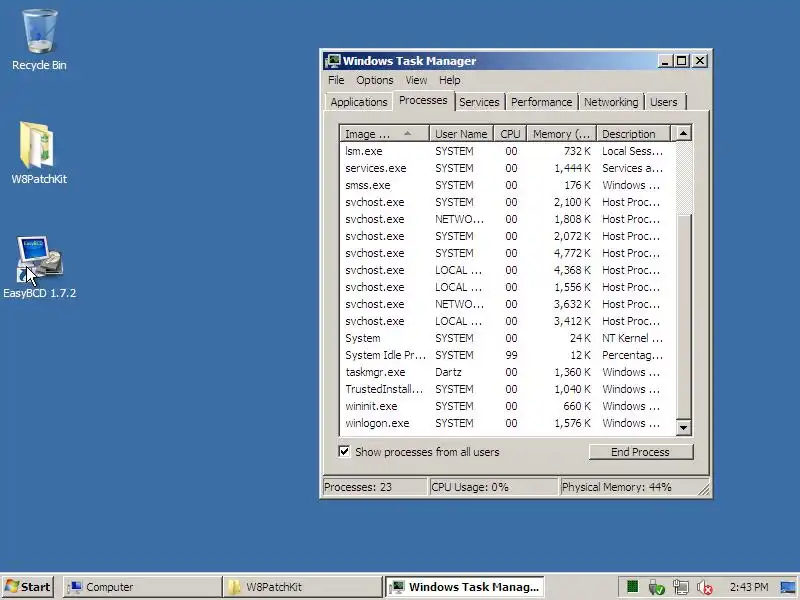Select the services.exe process row

(x=507, y=168)
